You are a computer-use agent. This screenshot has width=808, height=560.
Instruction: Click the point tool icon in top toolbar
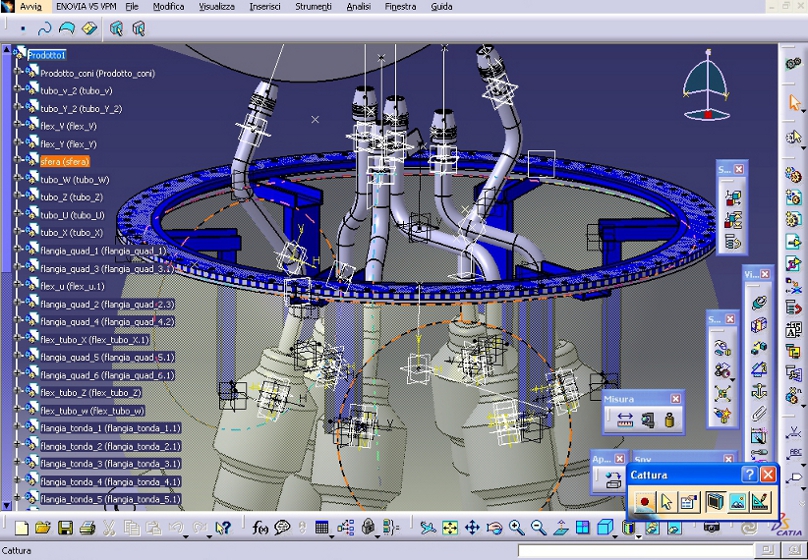point(23,29)
